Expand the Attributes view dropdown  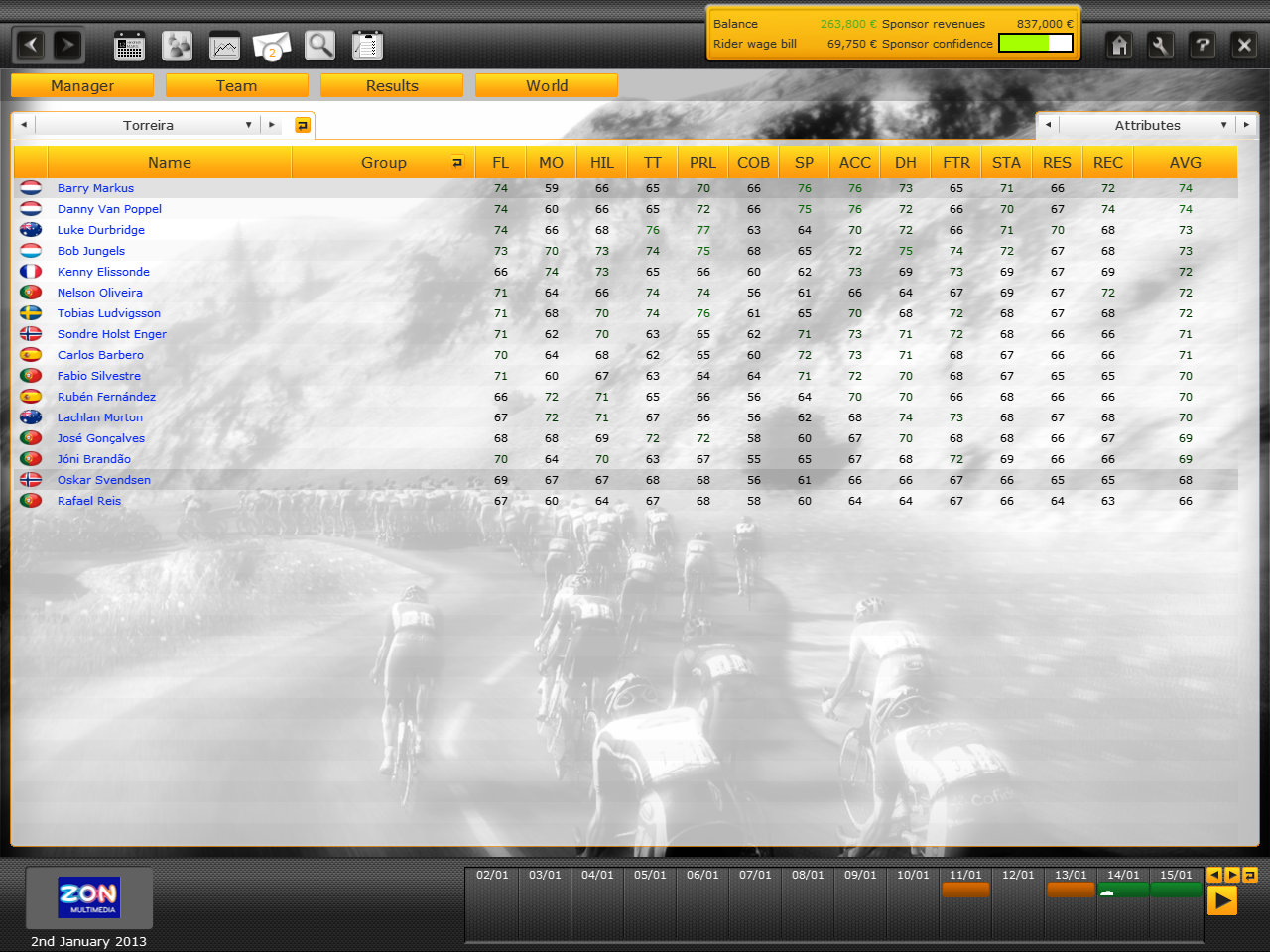point(1223,125)
